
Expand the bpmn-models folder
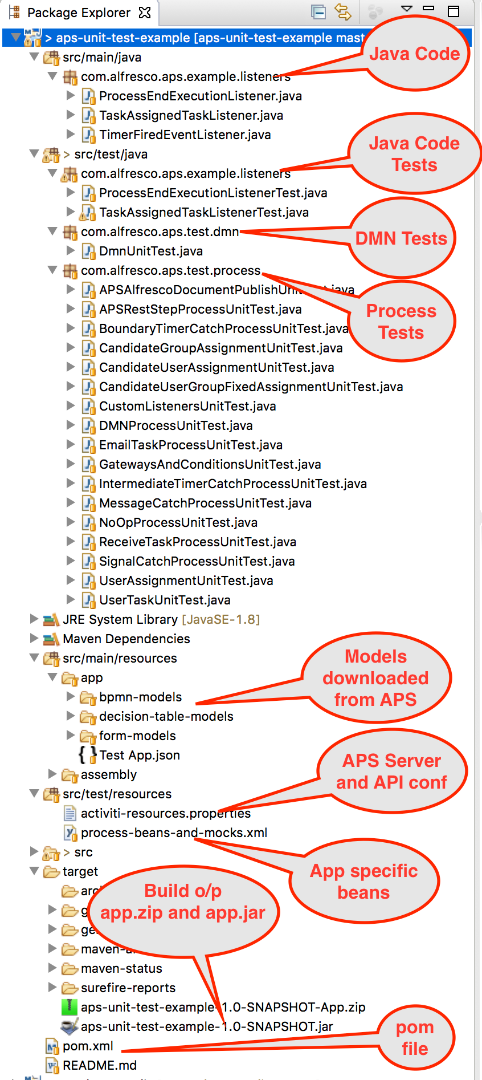[x=71, y=696]
